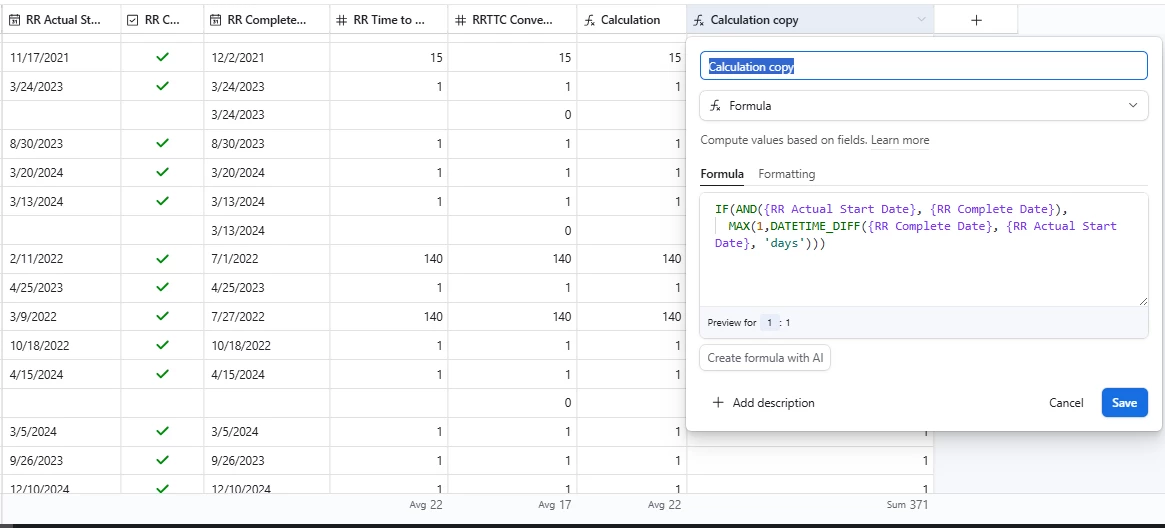The image size is (1165, 528).
Task: Click the date icon on RR Actual Start column
Action: (15, 20)
